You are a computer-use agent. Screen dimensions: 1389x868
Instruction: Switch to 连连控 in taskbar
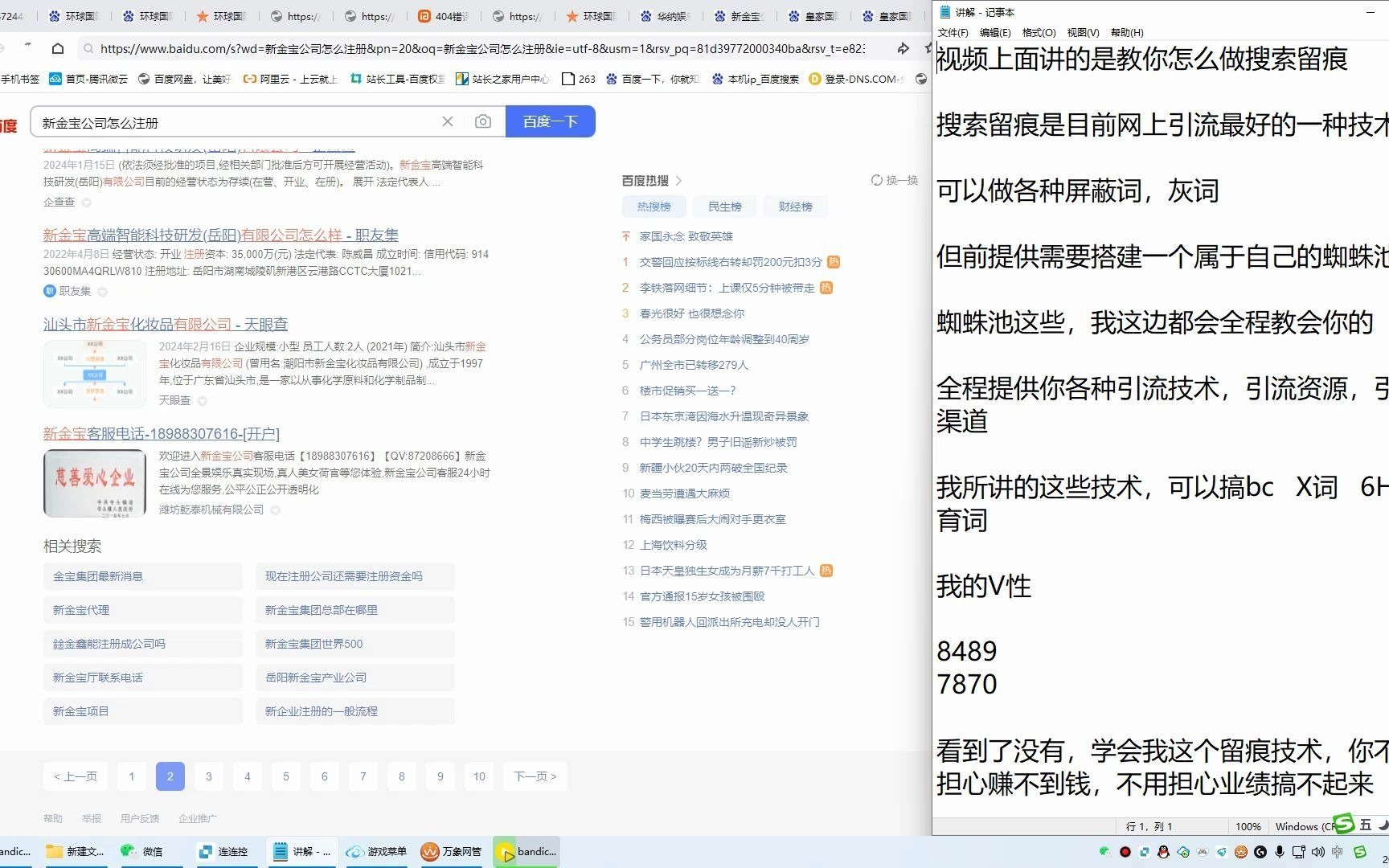(224, 851)
